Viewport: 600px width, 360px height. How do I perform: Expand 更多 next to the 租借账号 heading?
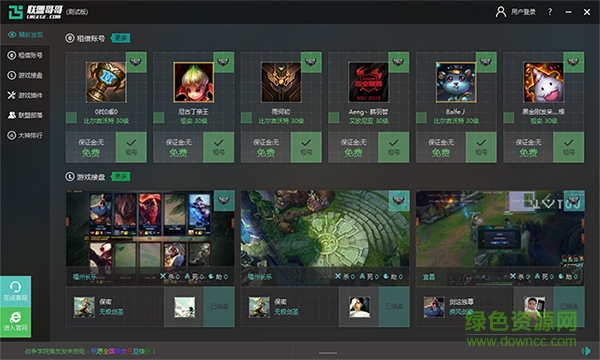point(121,38)
